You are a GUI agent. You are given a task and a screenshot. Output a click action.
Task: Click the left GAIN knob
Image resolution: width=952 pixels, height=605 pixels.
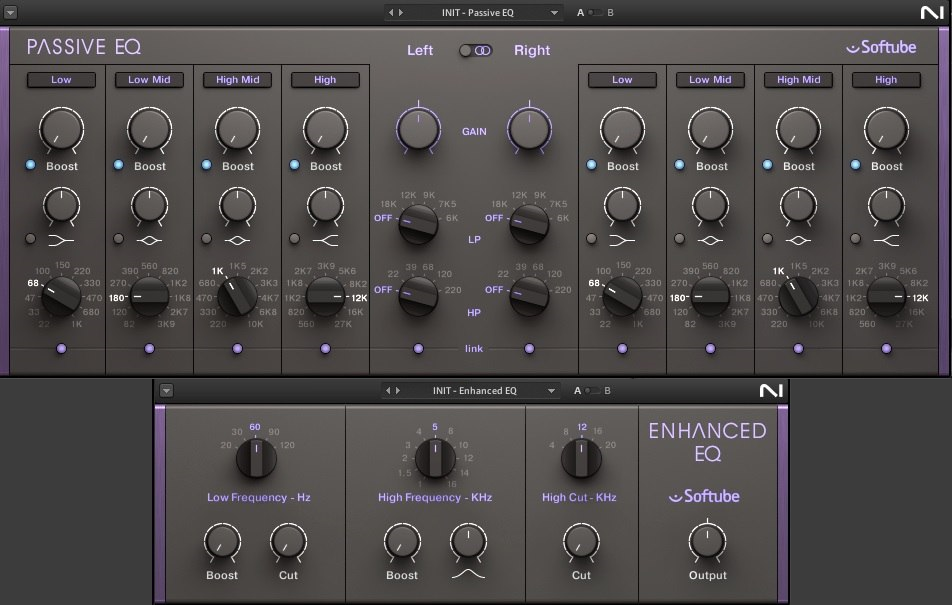click(x=418, y=129)
